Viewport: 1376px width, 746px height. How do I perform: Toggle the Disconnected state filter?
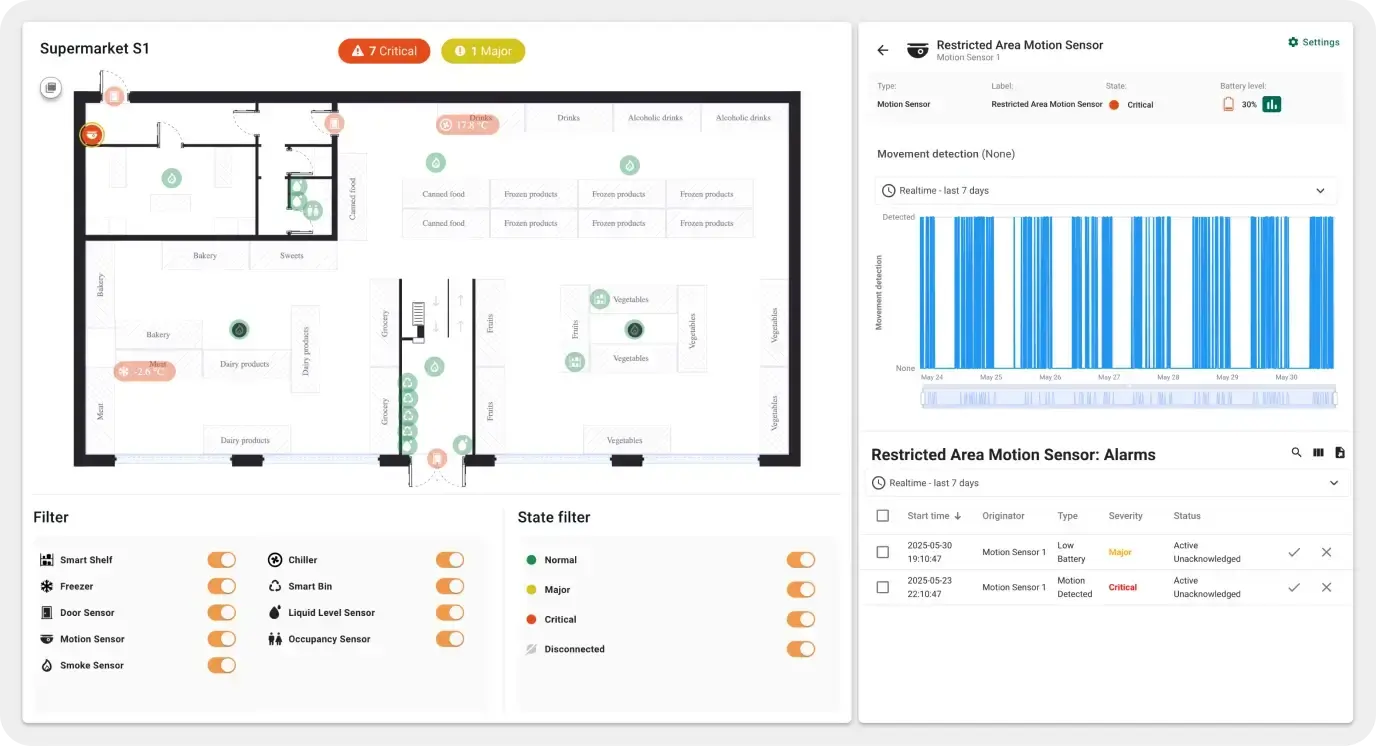coord(800,649)
